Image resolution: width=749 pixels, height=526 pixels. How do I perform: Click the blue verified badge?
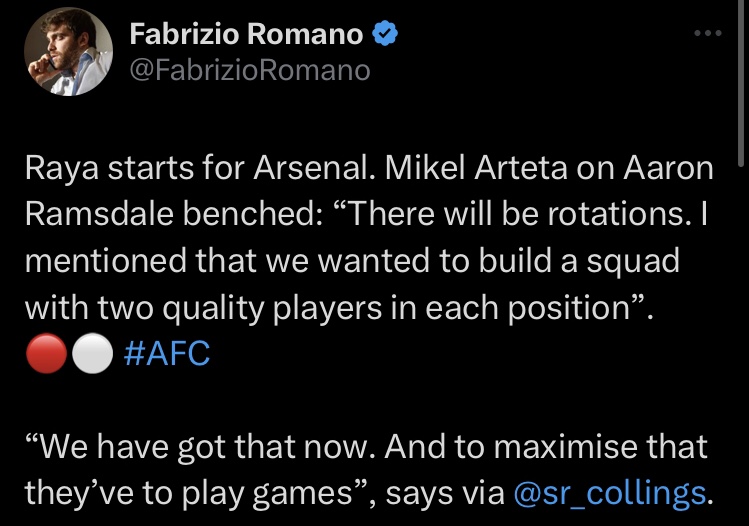click(385, 34)
